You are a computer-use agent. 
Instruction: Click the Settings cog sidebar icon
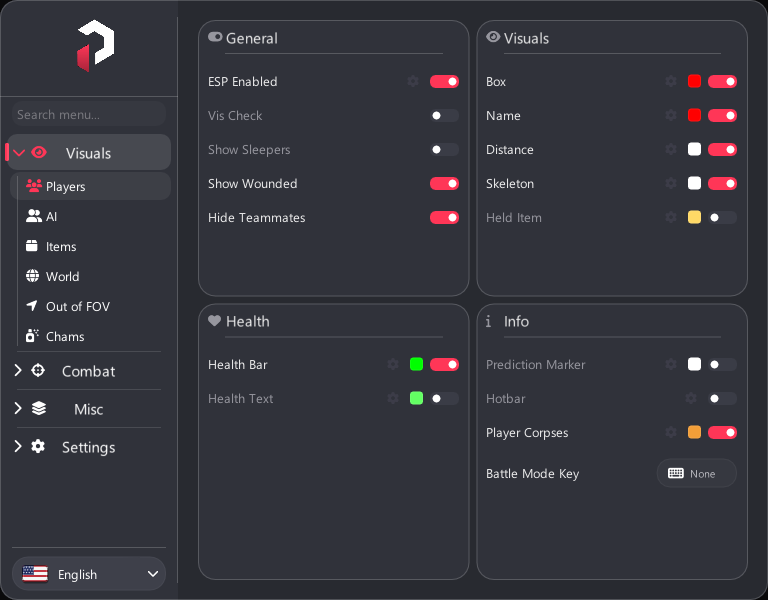click(38, 446)
